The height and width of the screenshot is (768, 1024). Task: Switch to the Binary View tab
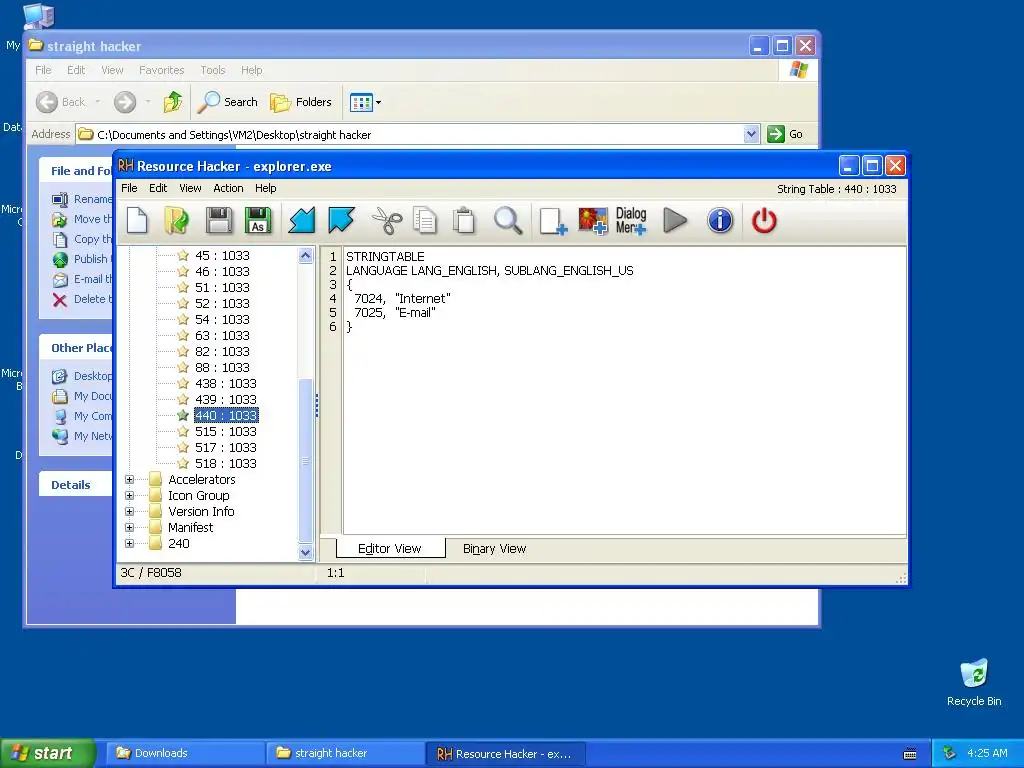[x=494, y=549]
